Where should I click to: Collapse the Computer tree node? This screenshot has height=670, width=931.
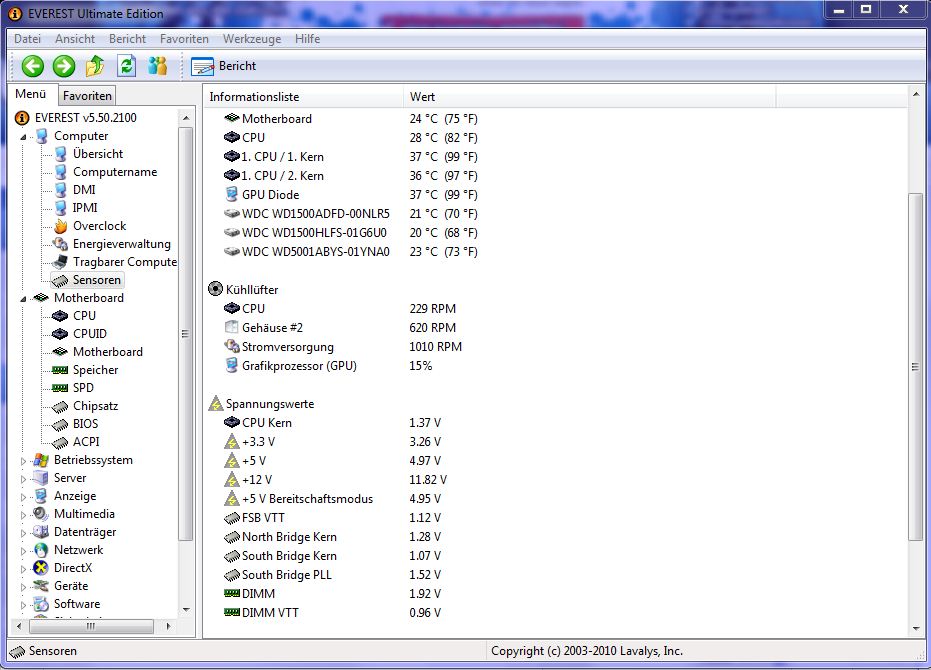[23, 137]
